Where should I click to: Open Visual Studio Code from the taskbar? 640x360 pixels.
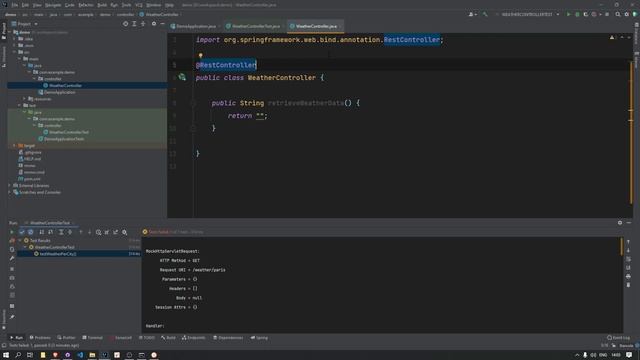[80, 355]
